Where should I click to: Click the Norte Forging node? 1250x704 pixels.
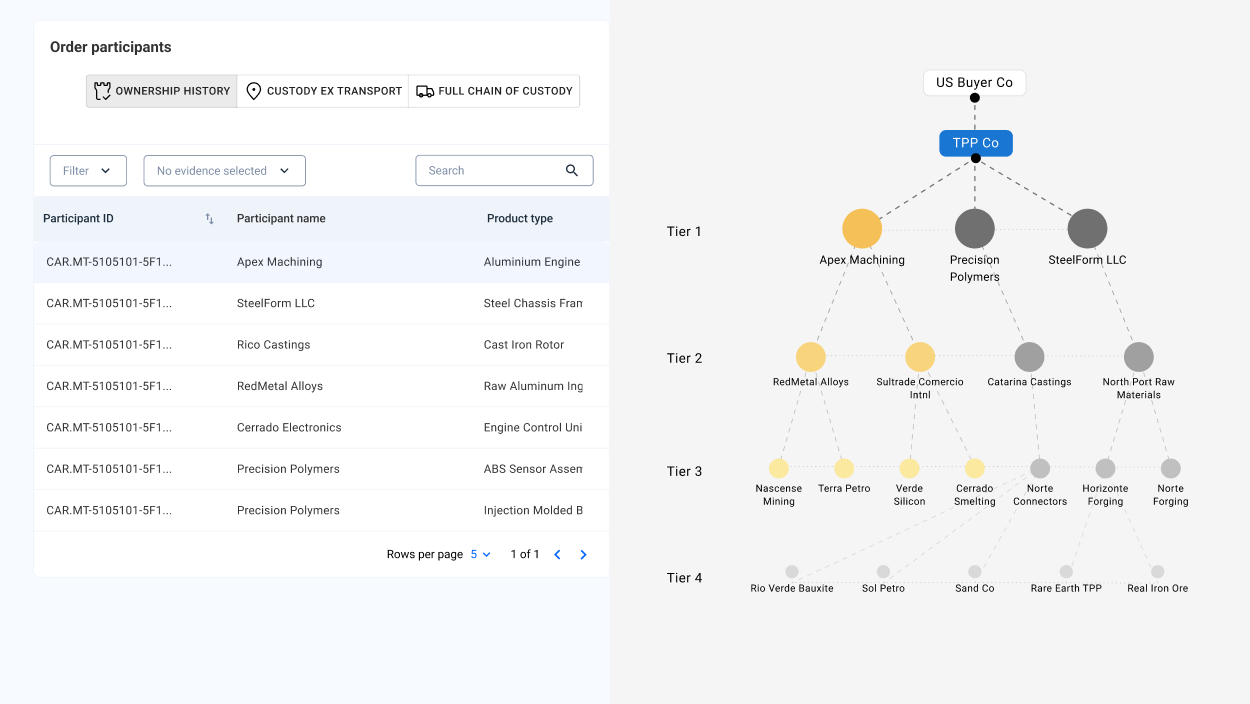coord(1171,468)
